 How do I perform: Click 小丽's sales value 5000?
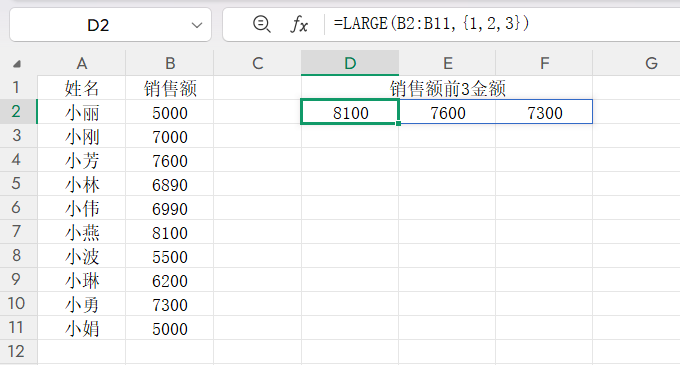(170, 112)
